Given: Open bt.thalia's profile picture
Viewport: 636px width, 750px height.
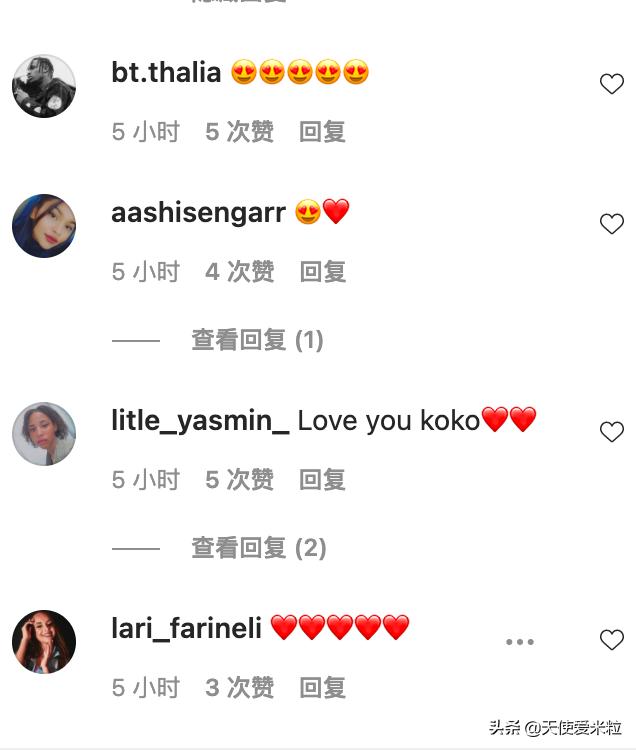Looking at the screenshot, I should pos(44,86).
